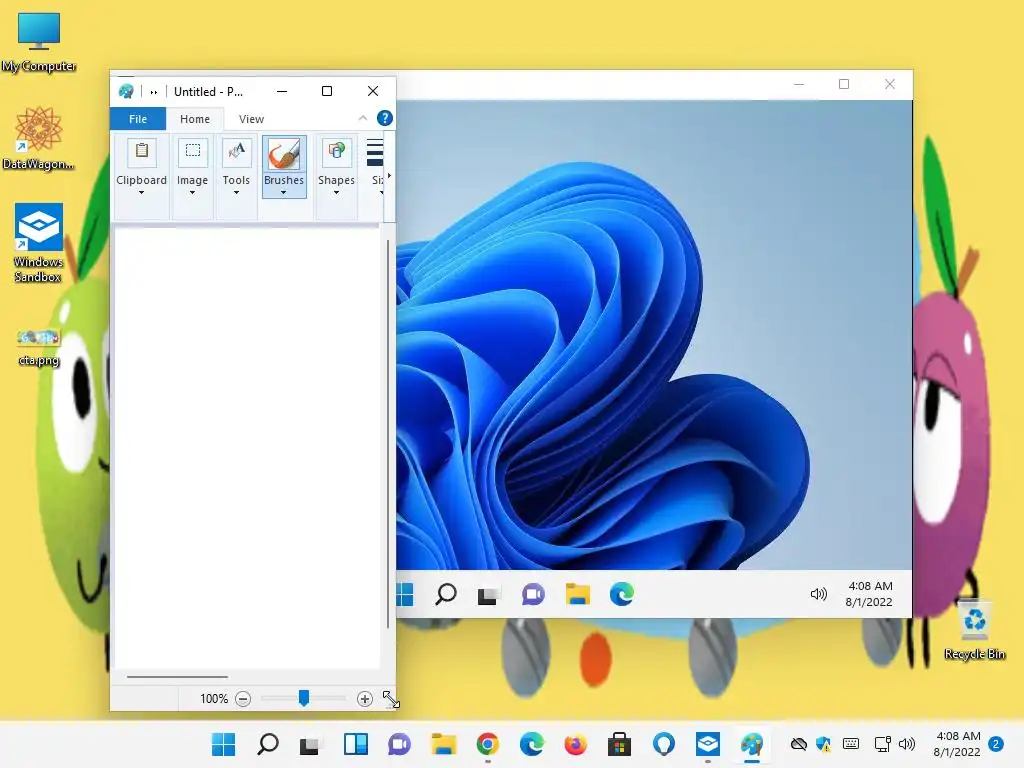Switch to Windows Sandbox on host taskbar
The width and height of the screenshot is (1024, 768).
[x=708, y=744]
